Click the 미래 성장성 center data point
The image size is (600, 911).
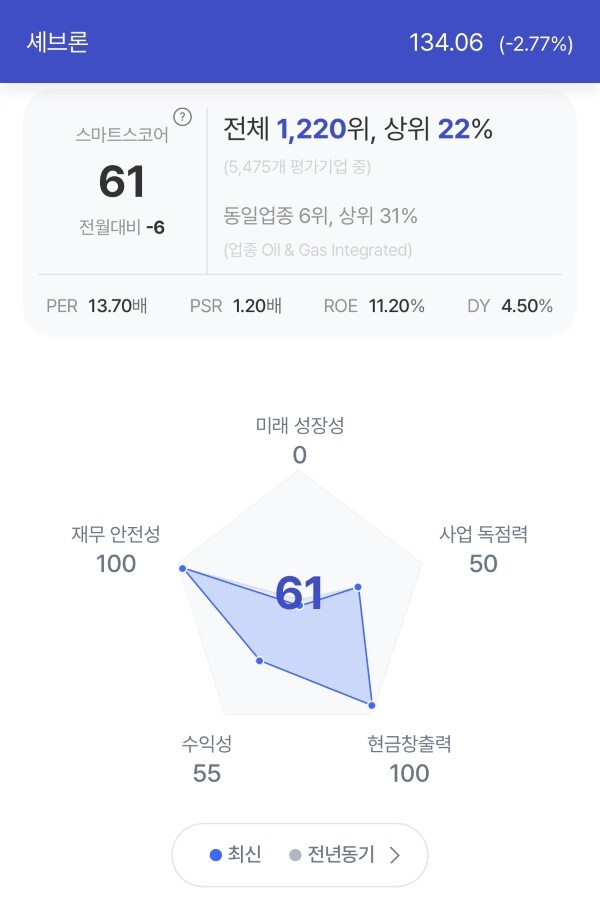pyautogui.click(x=300, y=605)
